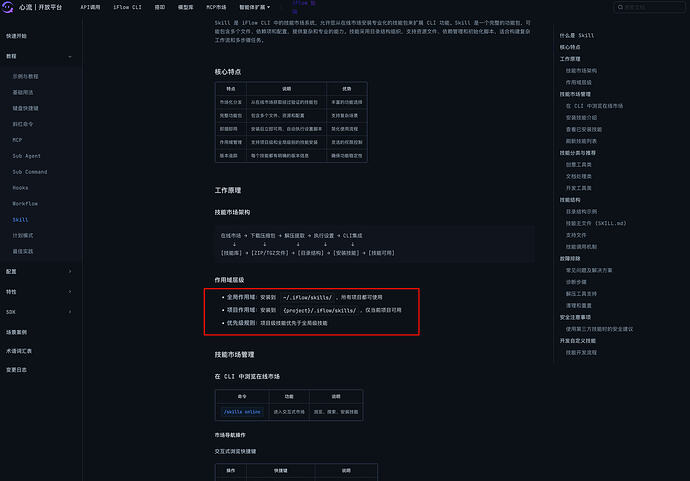Screen dimensions: 690x481
Task: Jump to 故障排除 in the outline
Action: pyautogui.click(x=569, y=259)
